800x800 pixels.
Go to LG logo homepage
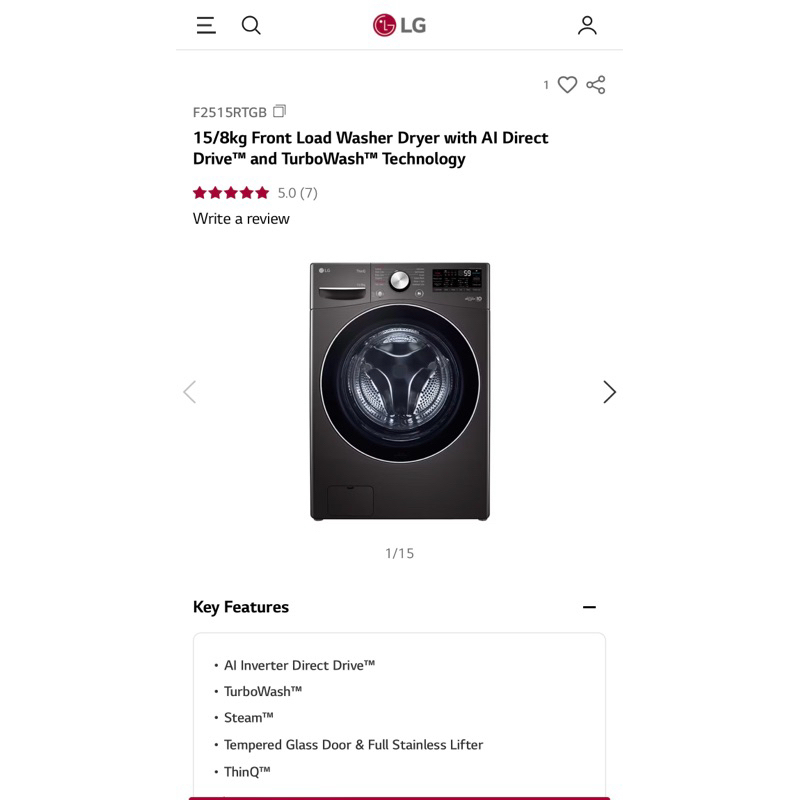coord(399,25)
